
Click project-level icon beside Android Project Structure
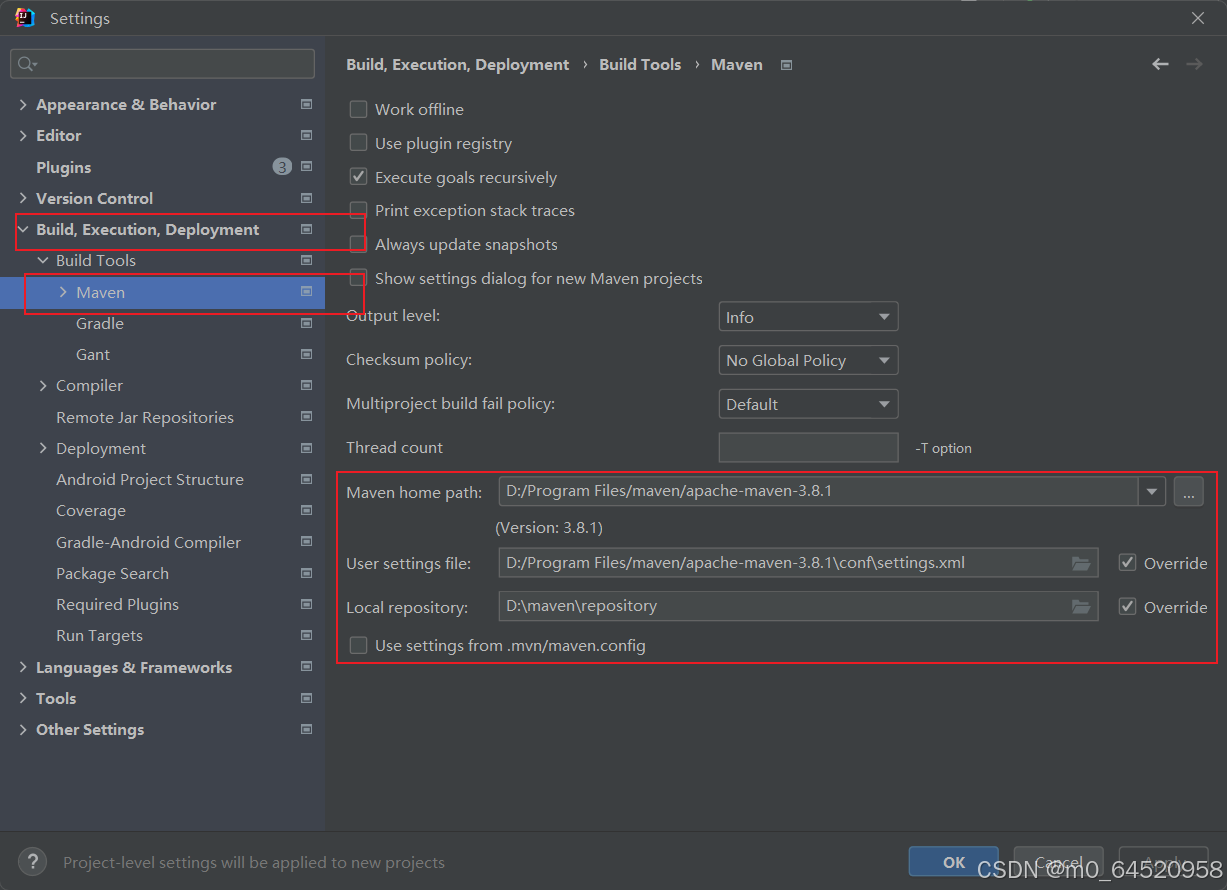tap(306, 479)
